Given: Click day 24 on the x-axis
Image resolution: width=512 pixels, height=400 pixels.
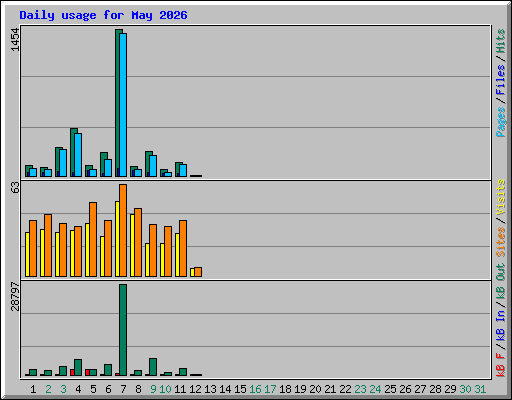Looking at the screenshot, I should (x=375, y=389).
